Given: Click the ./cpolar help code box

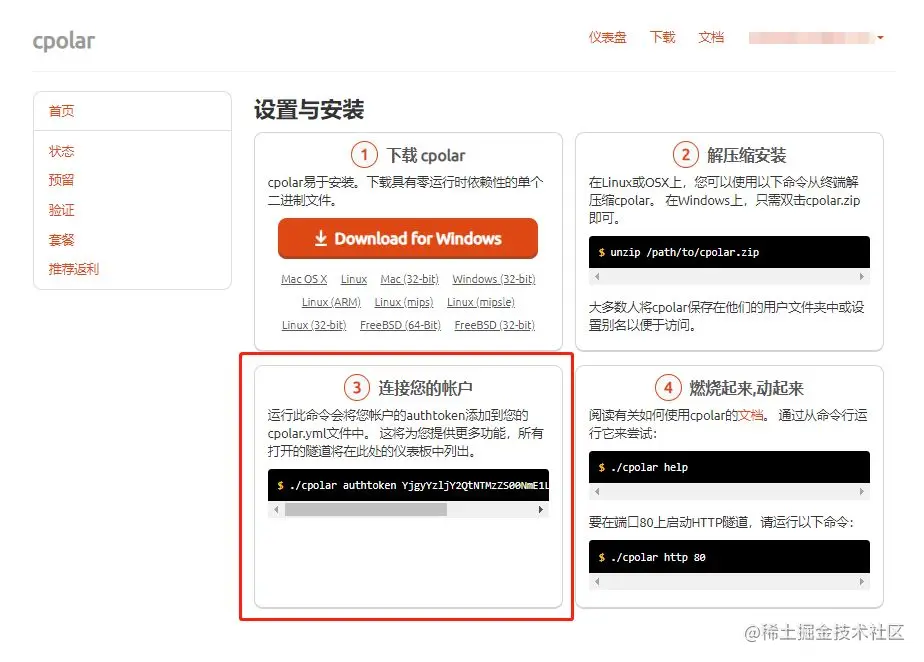Looking at the screenshot, I should (x=729, y=467).
